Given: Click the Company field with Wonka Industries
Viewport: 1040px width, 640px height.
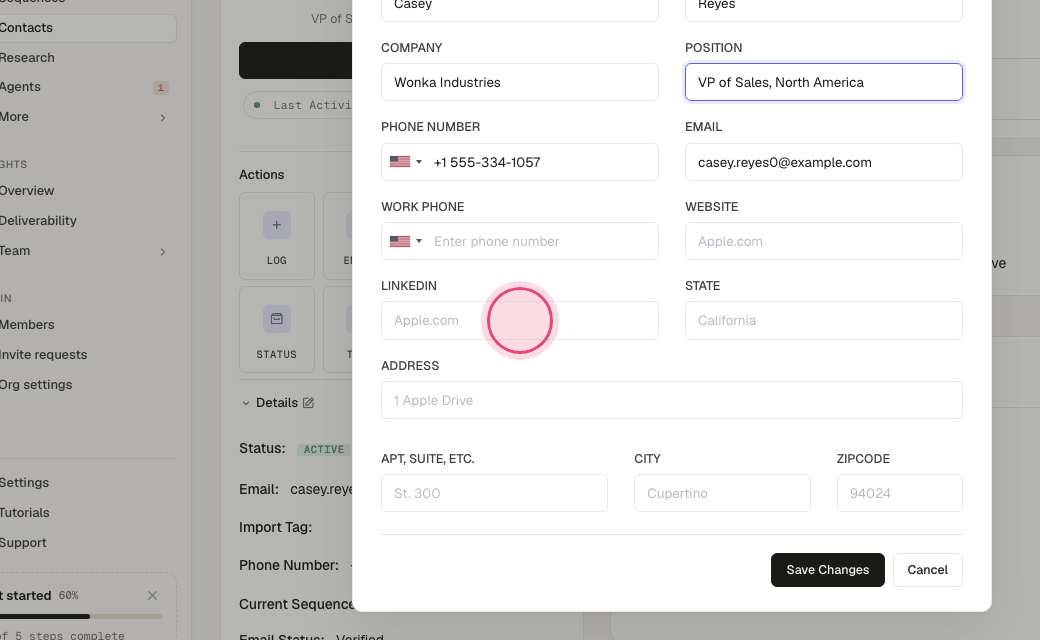Looking at the screenshot, I should pos(520,82).
